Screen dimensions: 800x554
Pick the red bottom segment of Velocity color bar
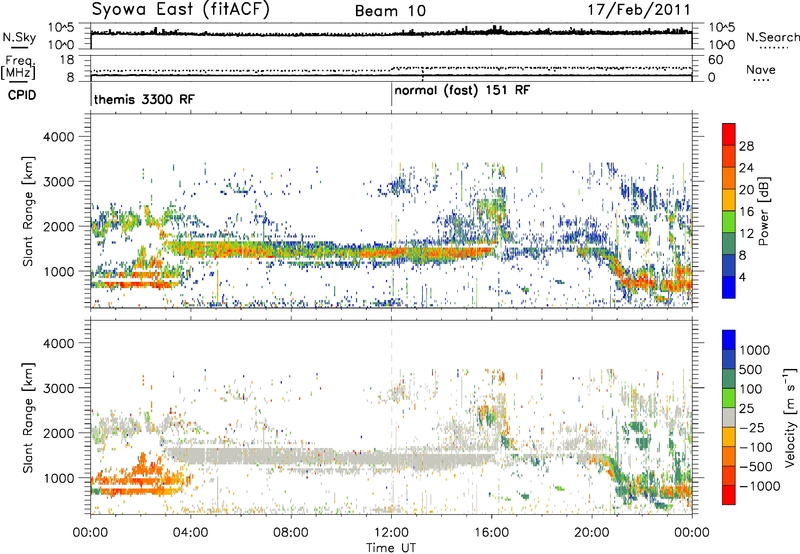click(729, 495)
